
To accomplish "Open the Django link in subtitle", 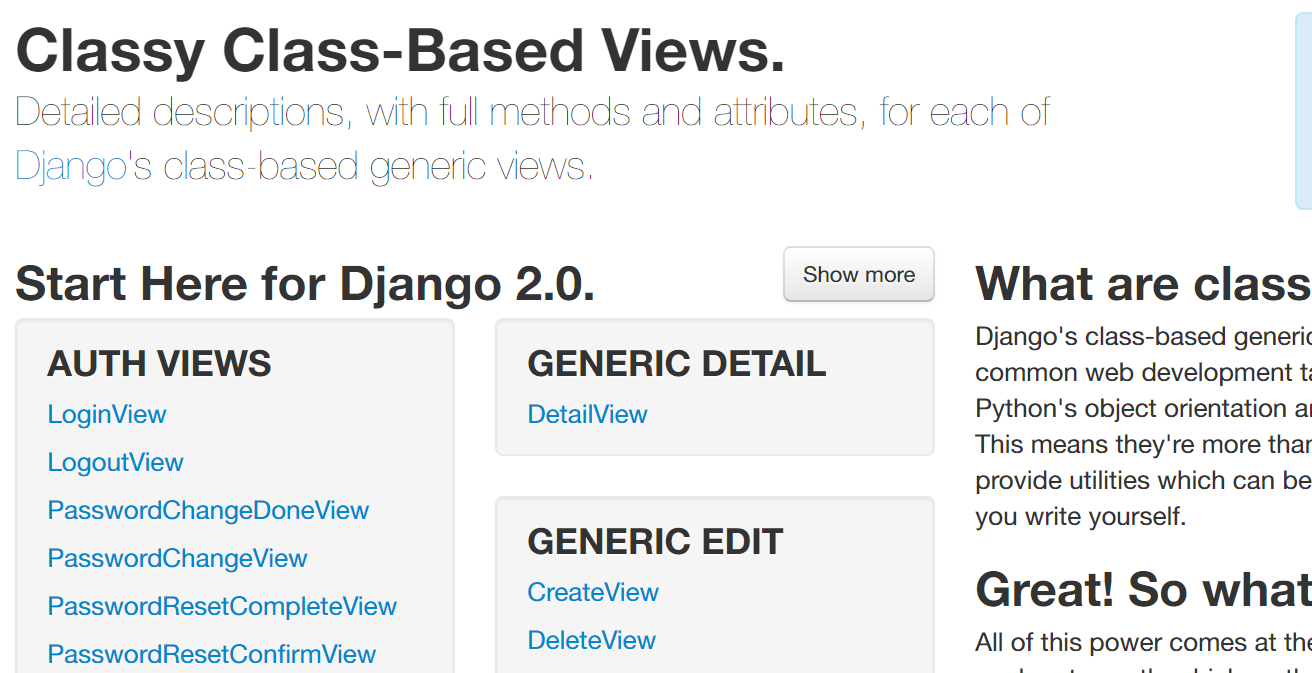I will pyautogui.click(x=71, y=166).
